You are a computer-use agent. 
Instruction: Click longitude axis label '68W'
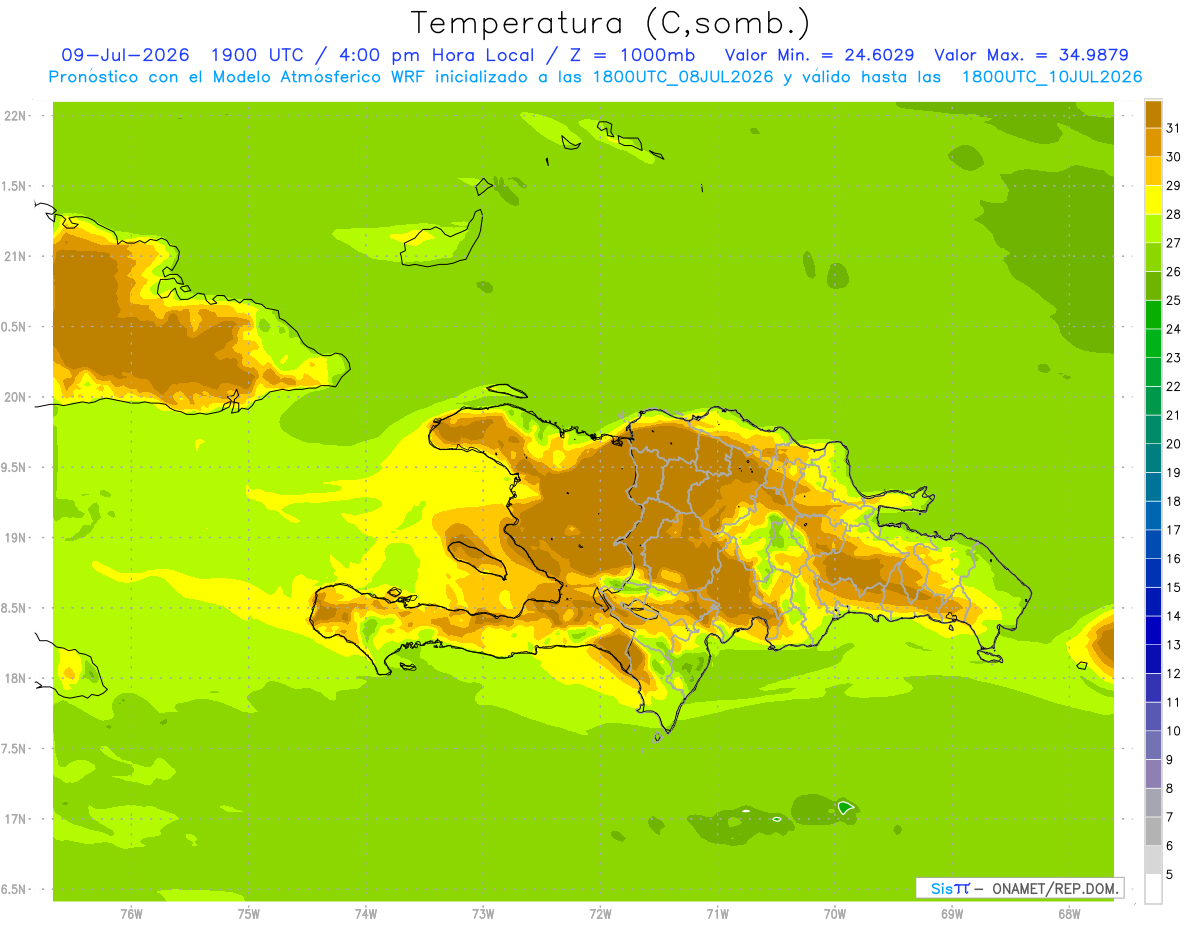(x=1069, y=914)
